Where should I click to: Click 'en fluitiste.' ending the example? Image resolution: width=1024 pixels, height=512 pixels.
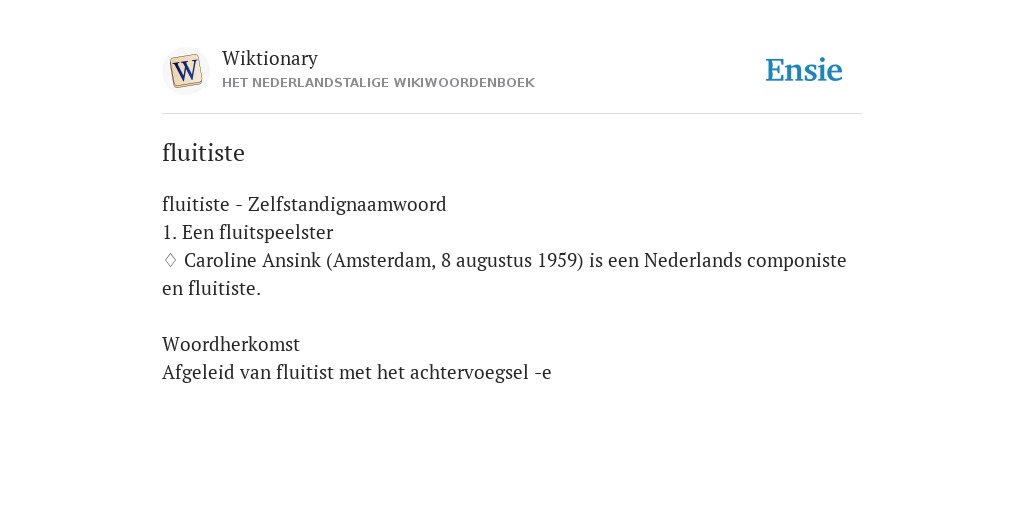click(212, 289)
